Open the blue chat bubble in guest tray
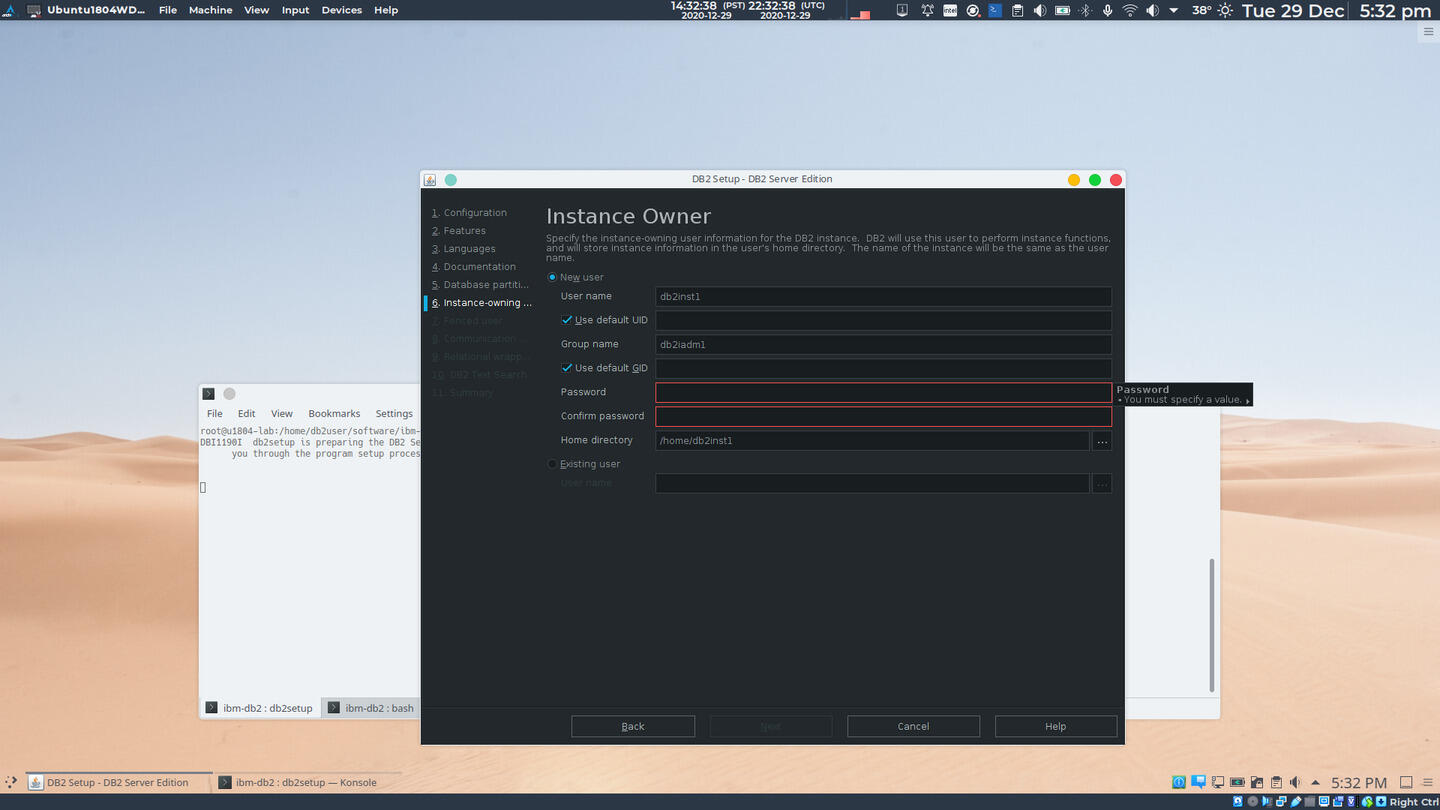 coord(1199,782)
